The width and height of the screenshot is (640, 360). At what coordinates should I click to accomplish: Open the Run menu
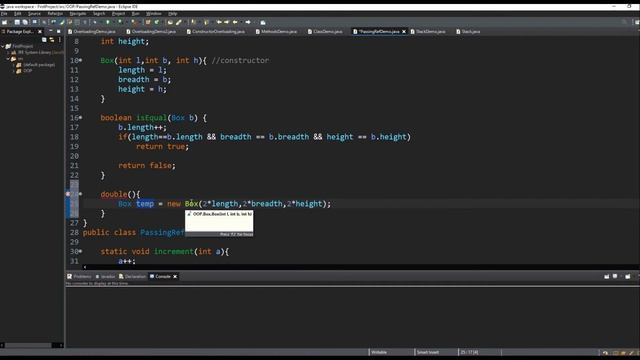coord(136,13)
